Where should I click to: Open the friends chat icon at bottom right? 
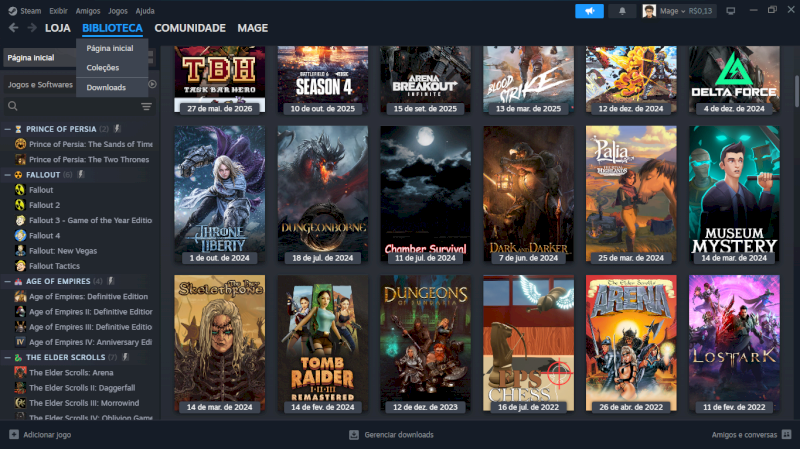pos(787,435)
